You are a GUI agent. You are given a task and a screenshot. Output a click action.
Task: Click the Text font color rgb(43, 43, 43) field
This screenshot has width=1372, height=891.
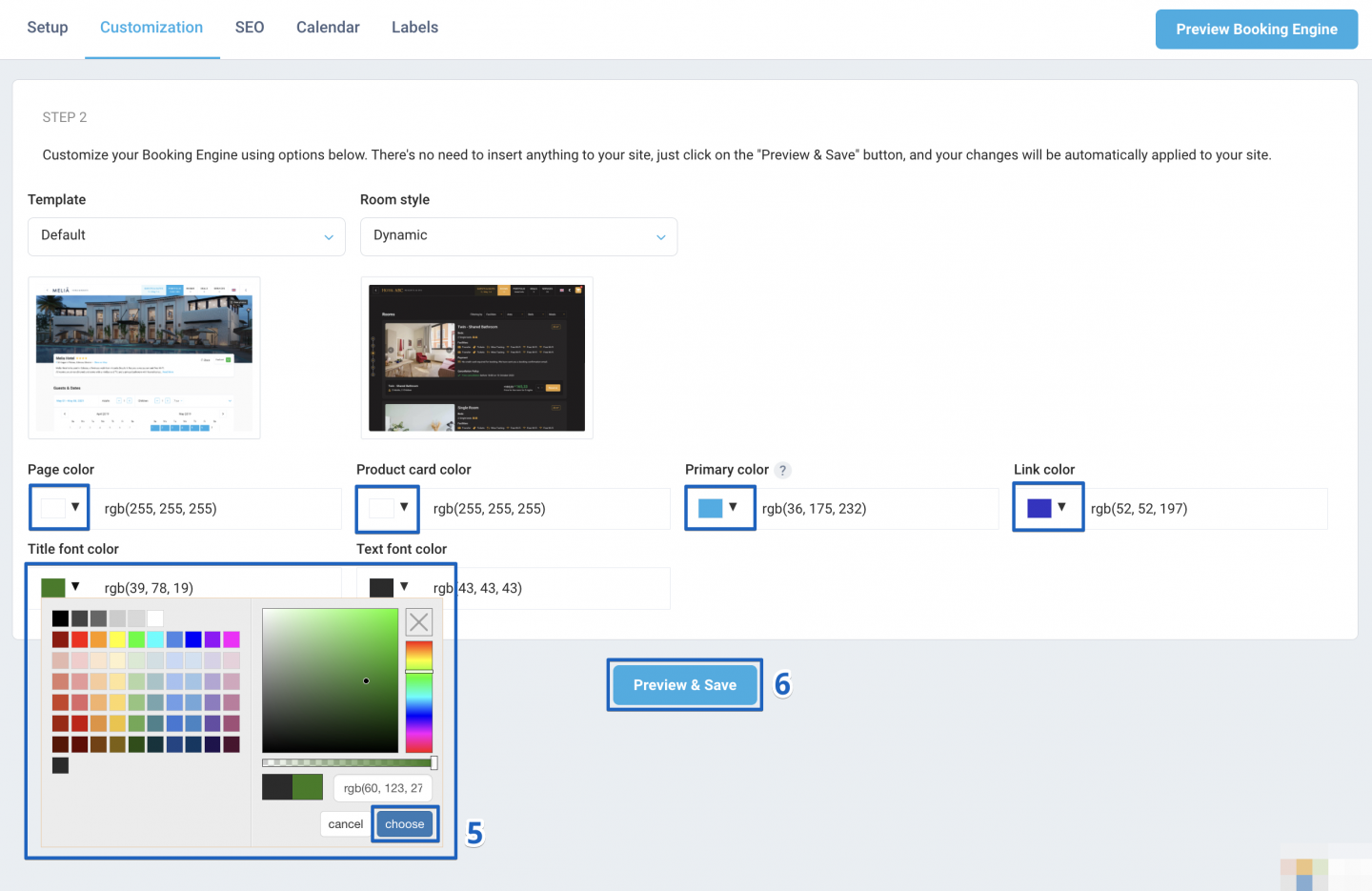click(545, 588)
